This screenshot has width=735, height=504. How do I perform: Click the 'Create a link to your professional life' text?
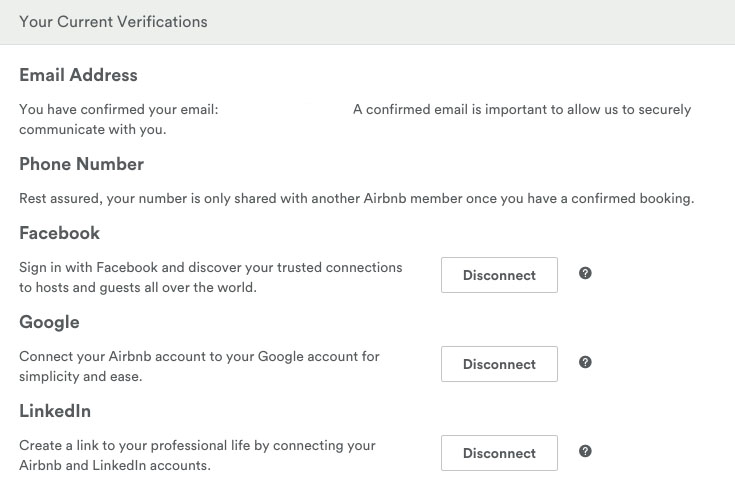click(197, 445)
